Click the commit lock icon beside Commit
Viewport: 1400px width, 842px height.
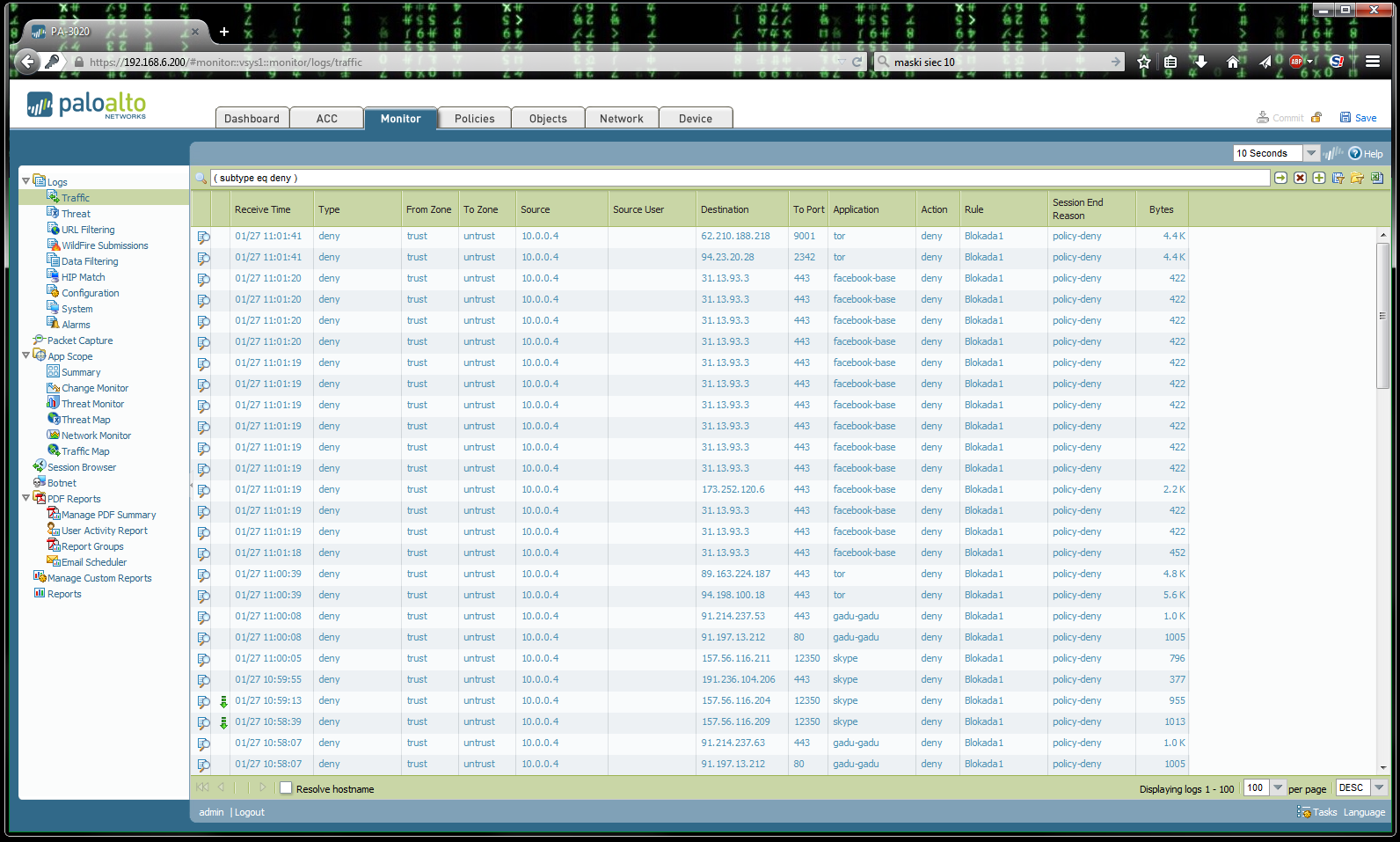click(1316, 117)
